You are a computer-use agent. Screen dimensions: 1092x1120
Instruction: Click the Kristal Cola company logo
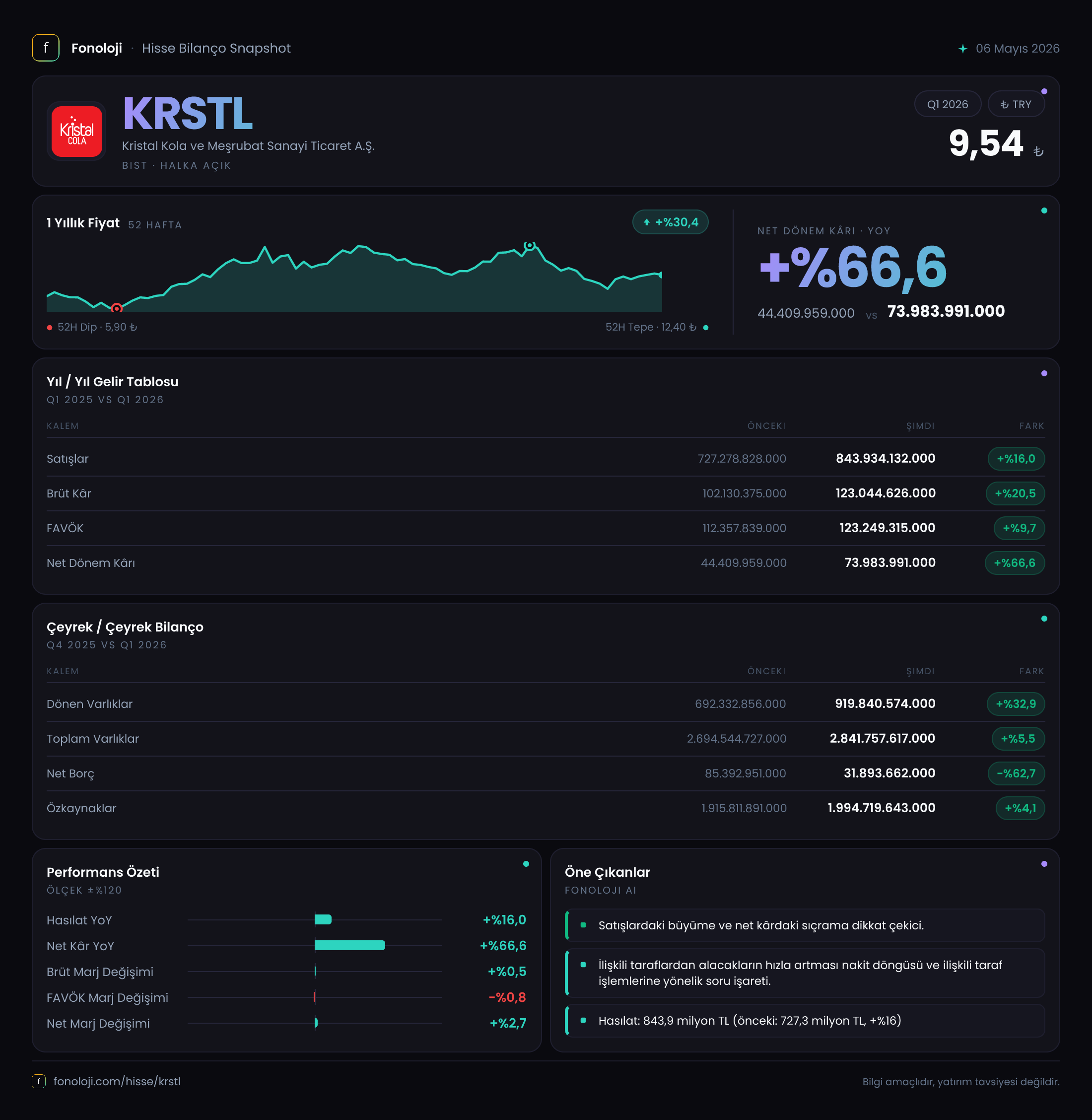(x=77, y=132)
